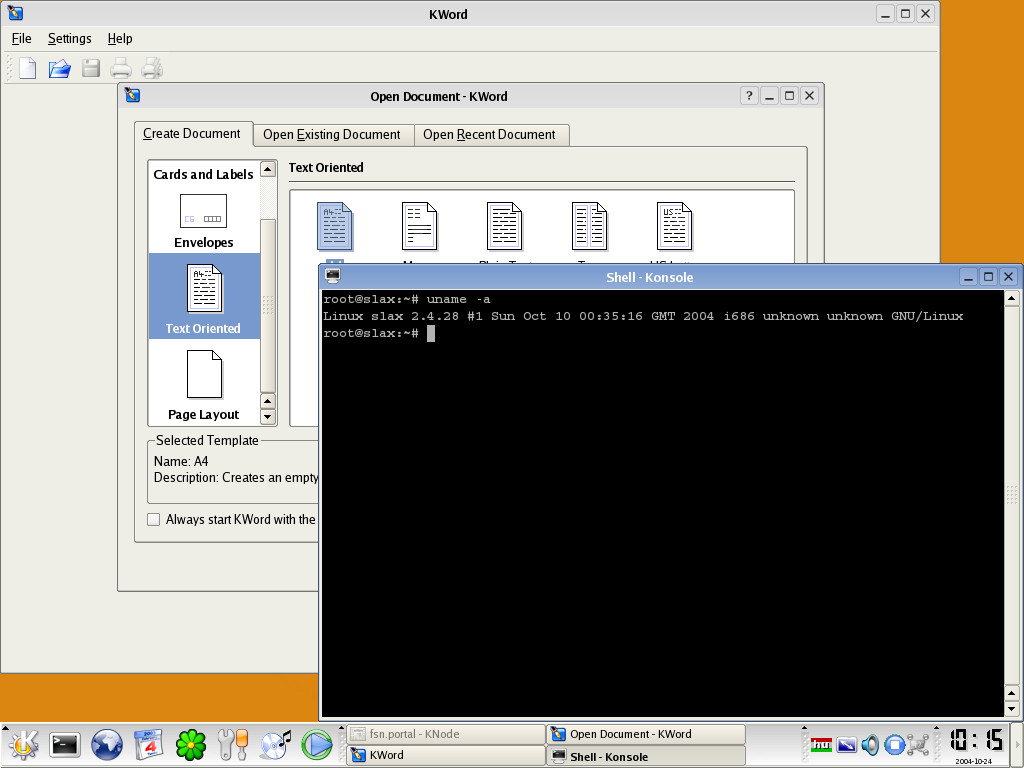Image resolution: width=1024 pixels, height=768 pixels.
Task: Select the Envelopes category icon
Action: [204, 211]
